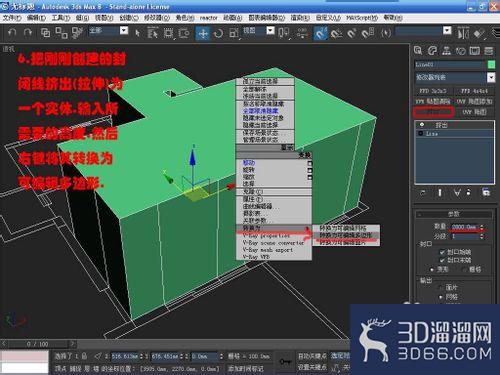Switch to the Motion command panel tab
Viewport: 500px width, 375px height.
click(x=461, y=51)
